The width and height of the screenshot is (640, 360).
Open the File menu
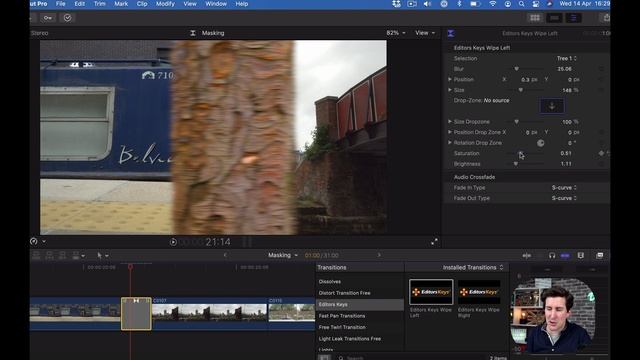60,4
